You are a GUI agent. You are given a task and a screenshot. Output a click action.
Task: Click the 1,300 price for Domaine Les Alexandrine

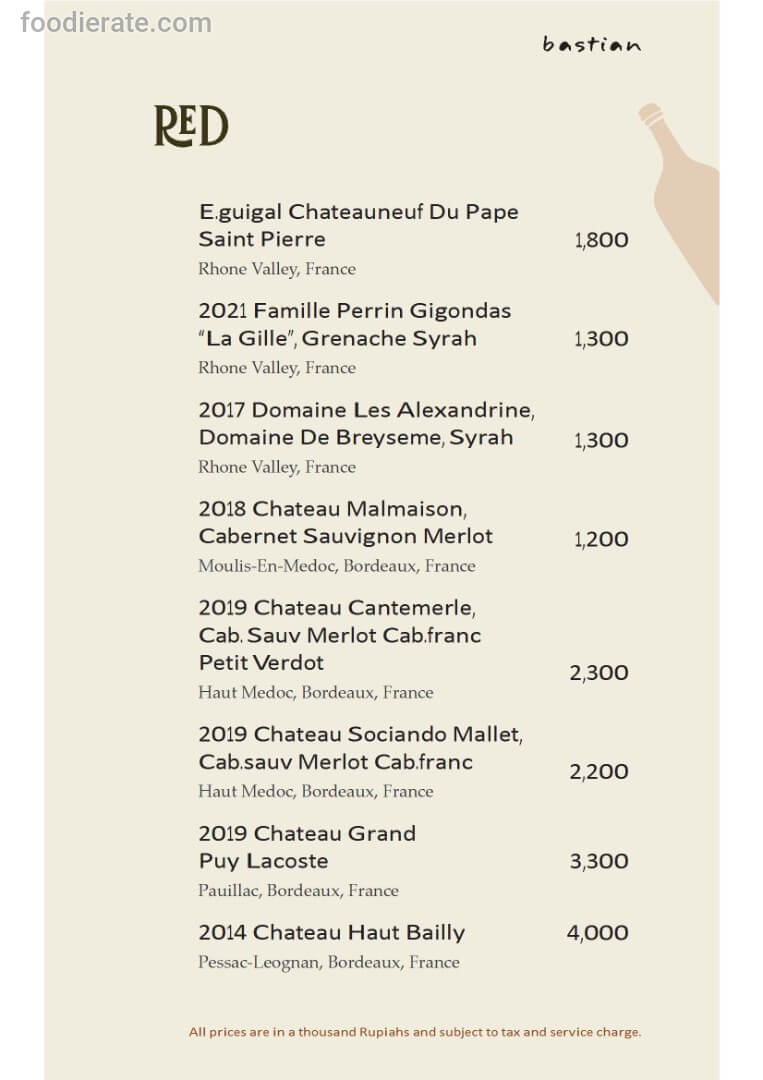coord(601,440)
